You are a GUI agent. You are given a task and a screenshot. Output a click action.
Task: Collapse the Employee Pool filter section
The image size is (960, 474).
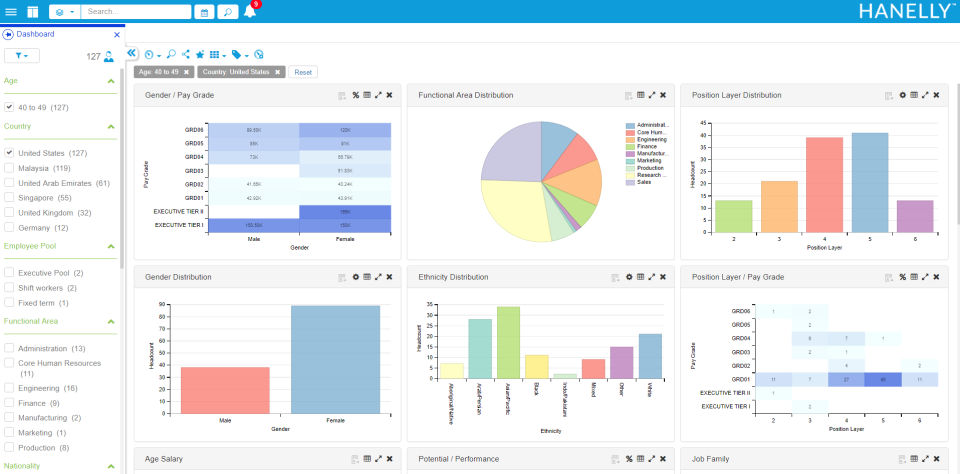[111, 246]
